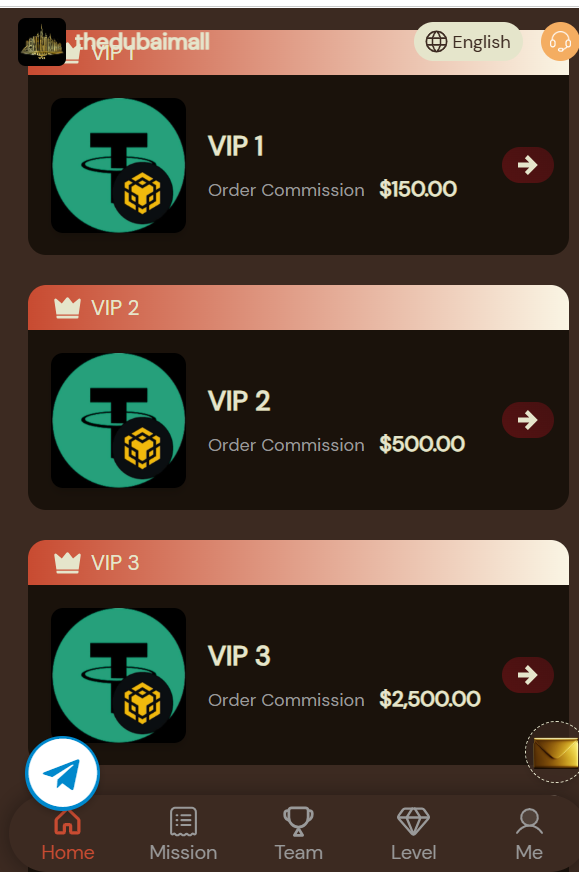This screenshot has height=872, width=579.
Task: Switch to the Level tab
Action: 413,835
